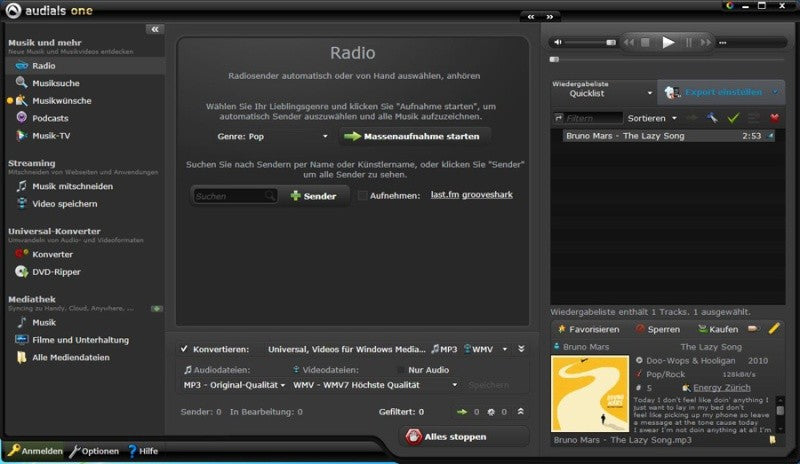
Task: Mute with the speaker icon
Action: point(558,42)
